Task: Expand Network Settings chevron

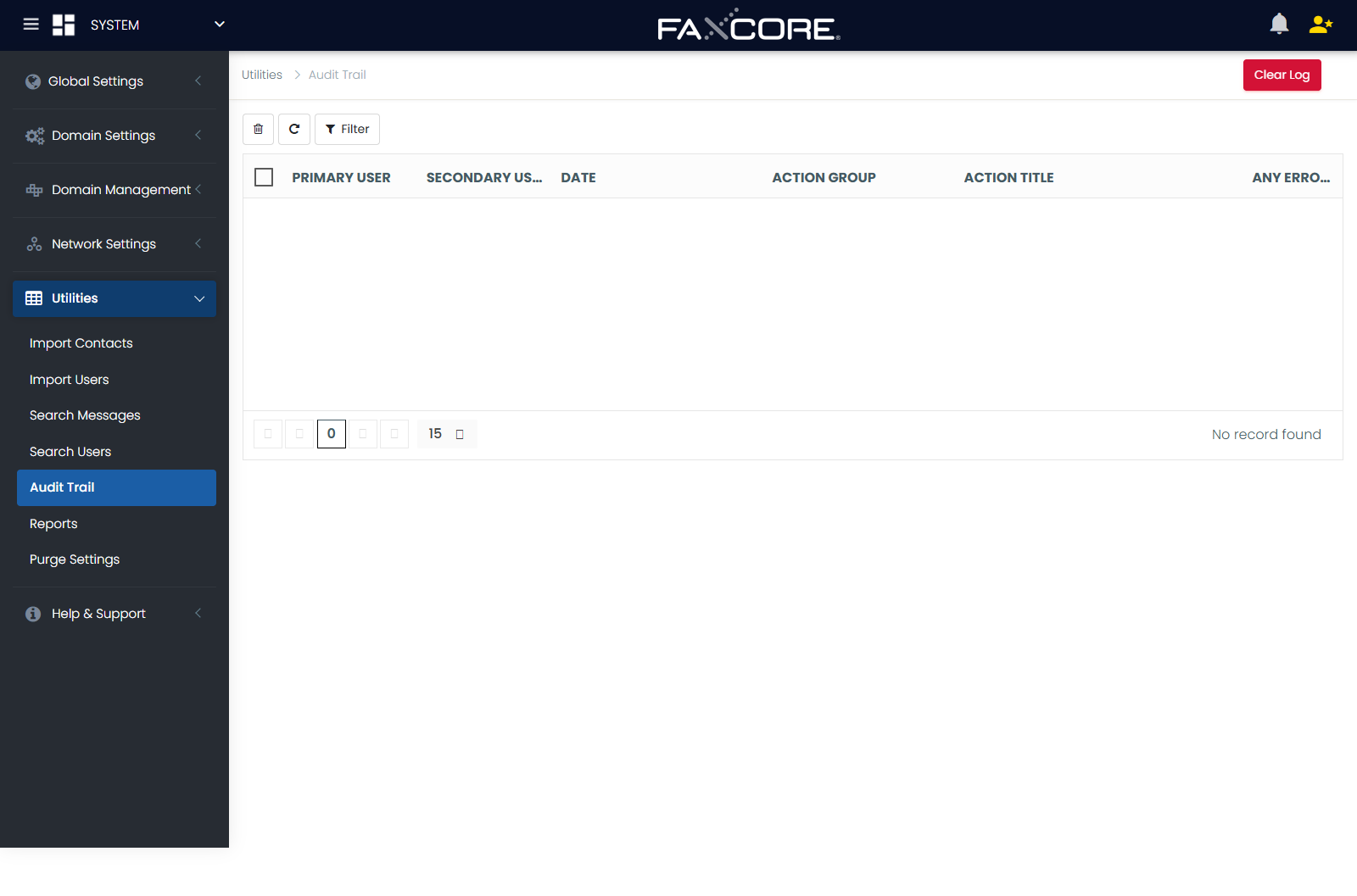Action: click(x=198, y=244)
